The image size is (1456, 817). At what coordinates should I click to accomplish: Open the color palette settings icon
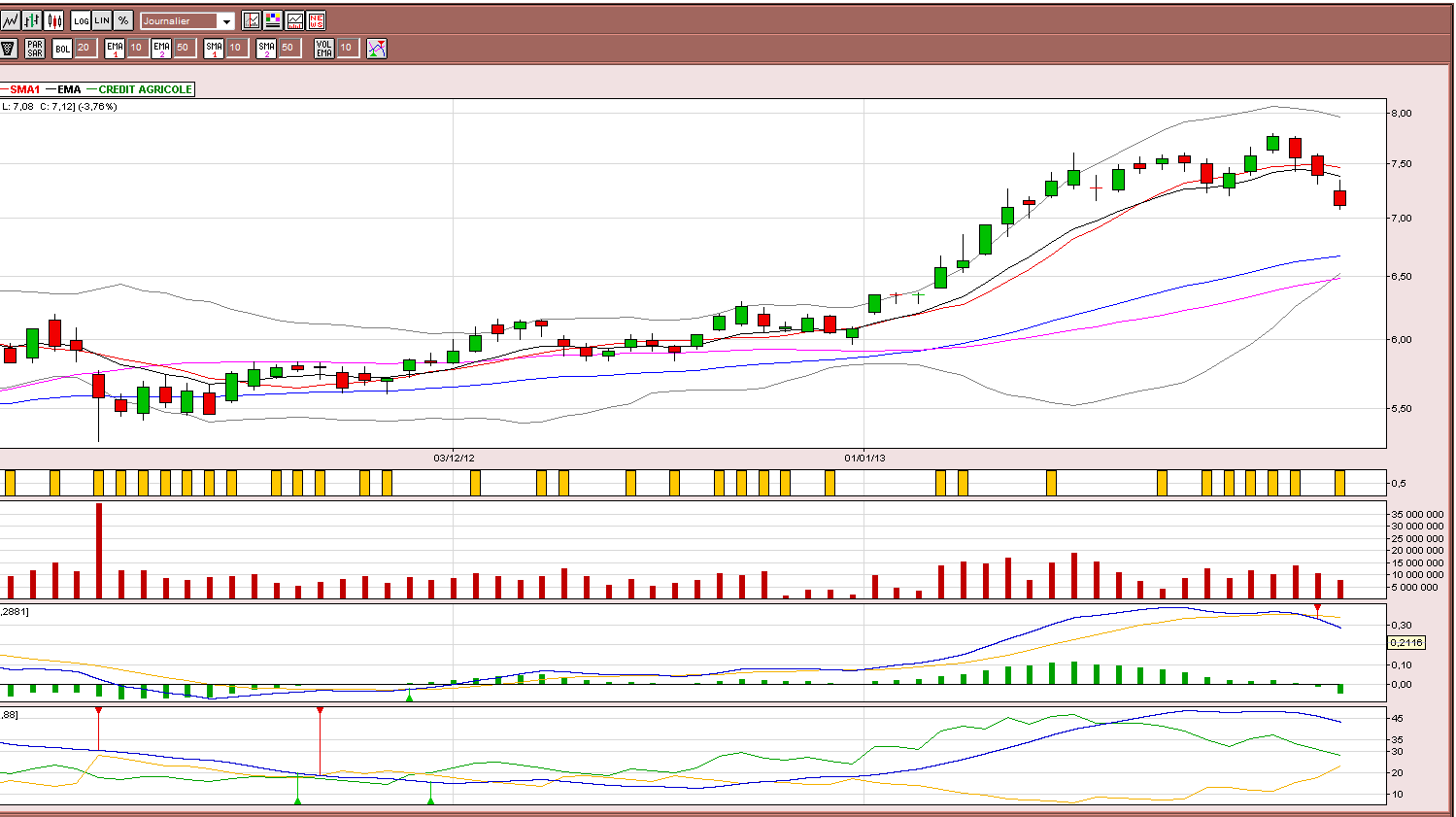tap(273, 20)
